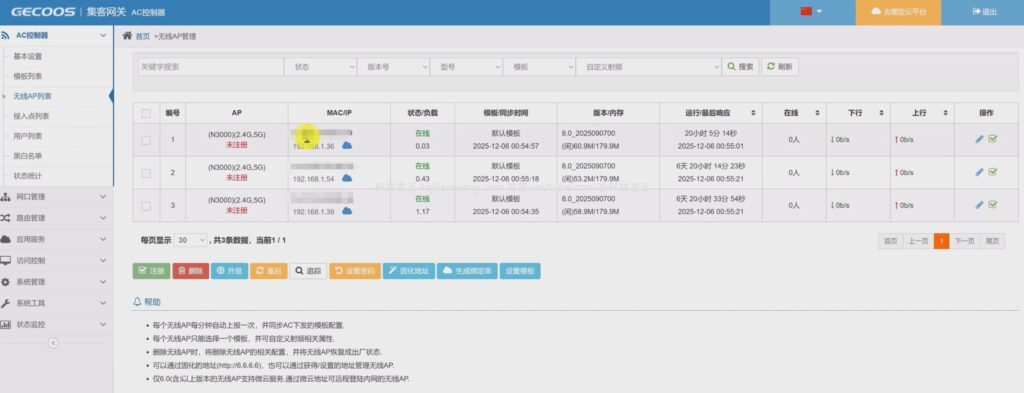Open 模板列表 in sidebar
1024x393 pixels.
click(x=27, y=76)
